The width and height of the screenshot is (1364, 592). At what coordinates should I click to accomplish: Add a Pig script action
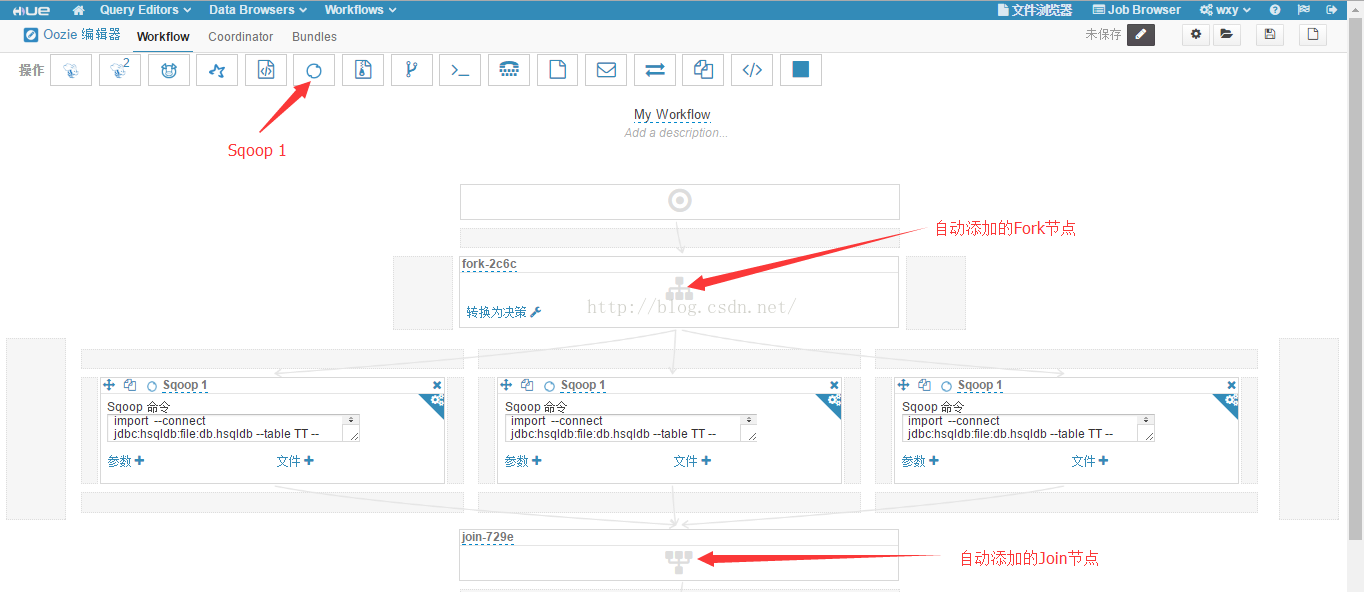pos(169,70)
